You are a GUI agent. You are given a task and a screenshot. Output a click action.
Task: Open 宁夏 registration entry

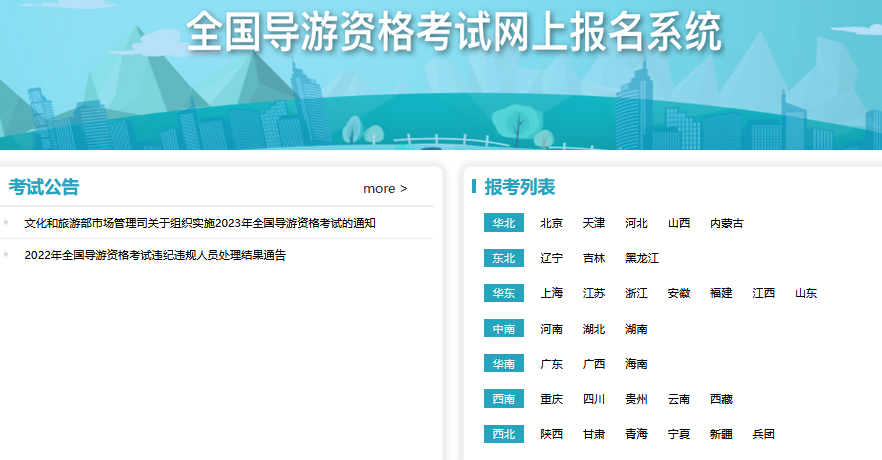coord(679,434)
